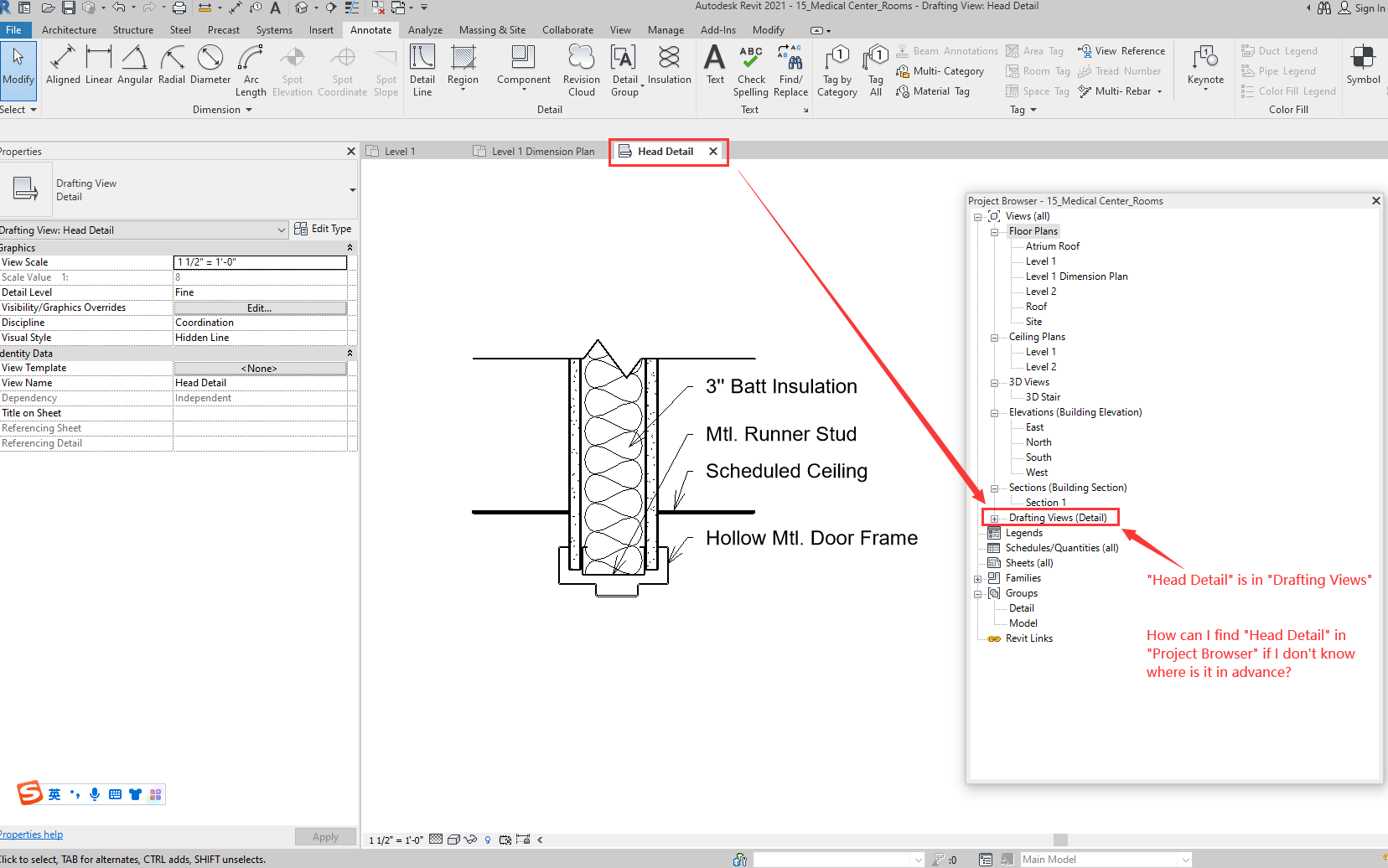Viewport: 1388px width, 868px height.
Task: Collapse the Floor Plans branch in Project Browser
Action: (994, 231)
